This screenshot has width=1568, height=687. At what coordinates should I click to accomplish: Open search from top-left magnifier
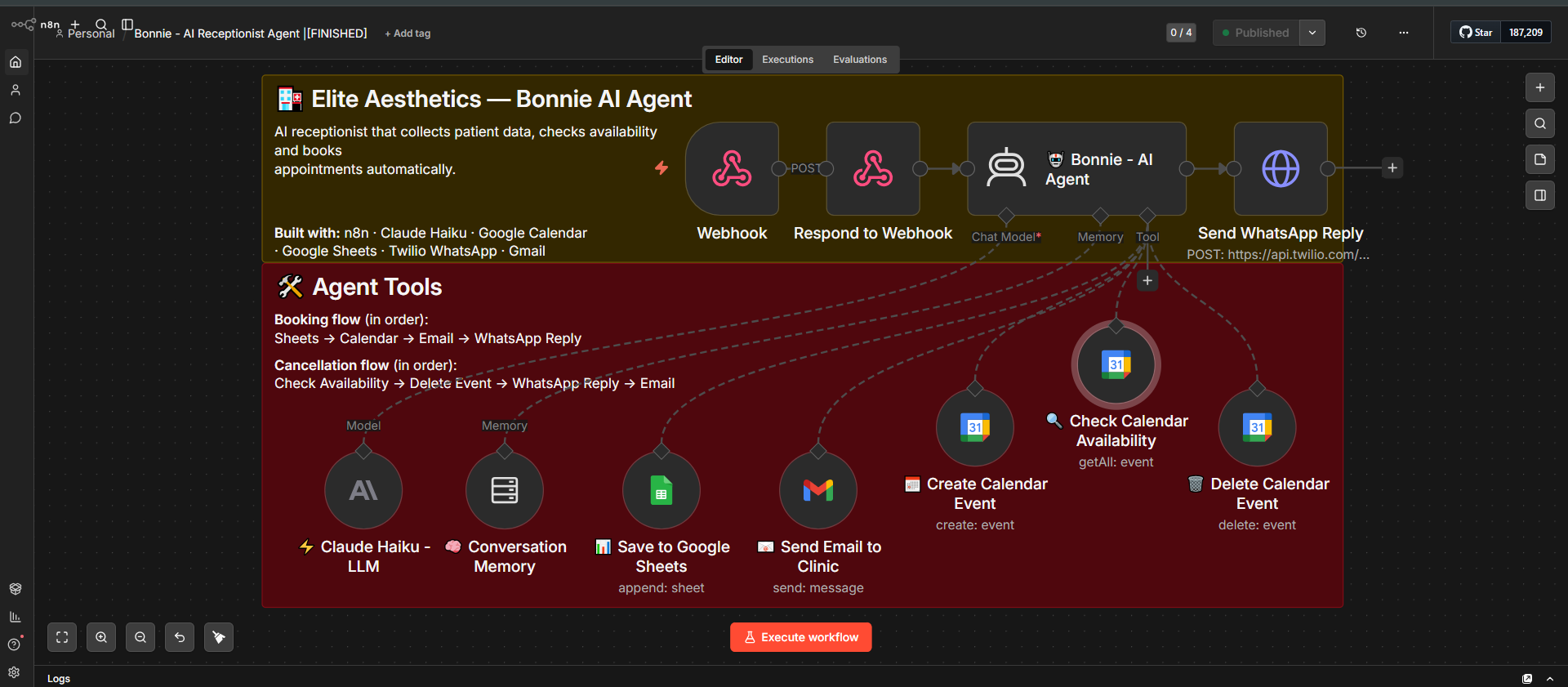click(101, 25)
